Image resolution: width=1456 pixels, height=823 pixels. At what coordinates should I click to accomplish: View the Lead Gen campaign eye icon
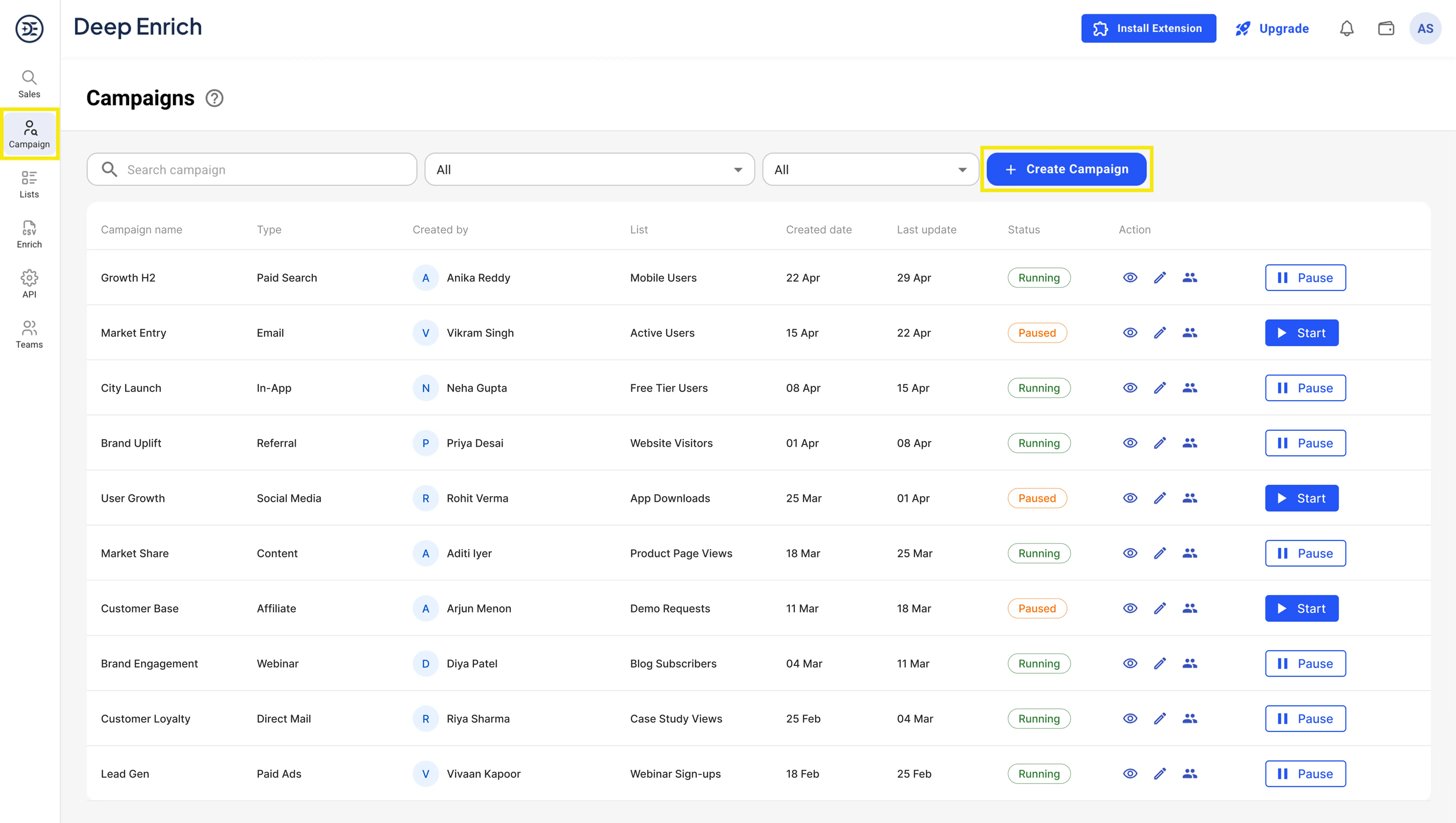coord(1130,774)
